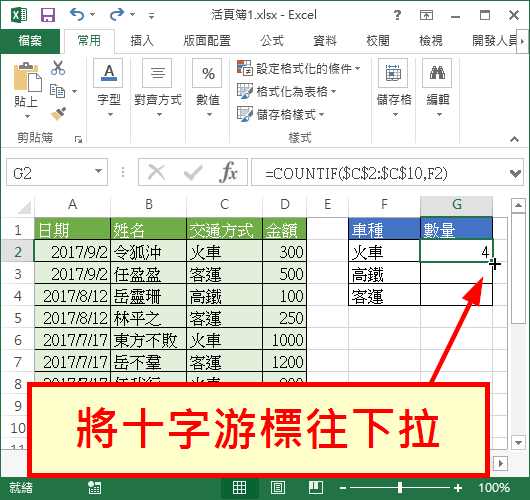
Task: Expand the Undo history dropdown arrow
Action: click(93, 15)
